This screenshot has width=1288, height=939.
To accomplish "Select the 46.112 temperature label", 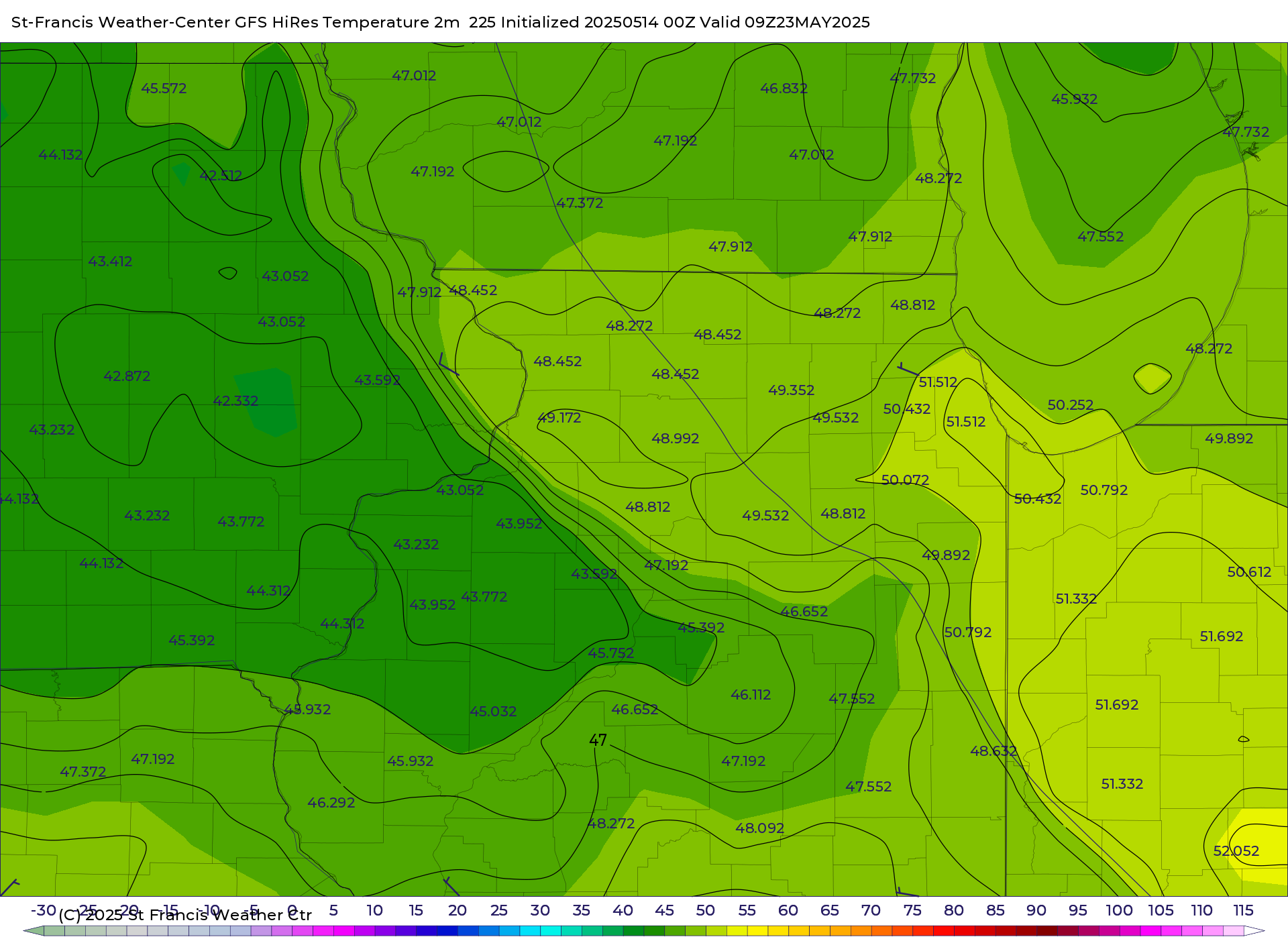I will coord(751,695).
